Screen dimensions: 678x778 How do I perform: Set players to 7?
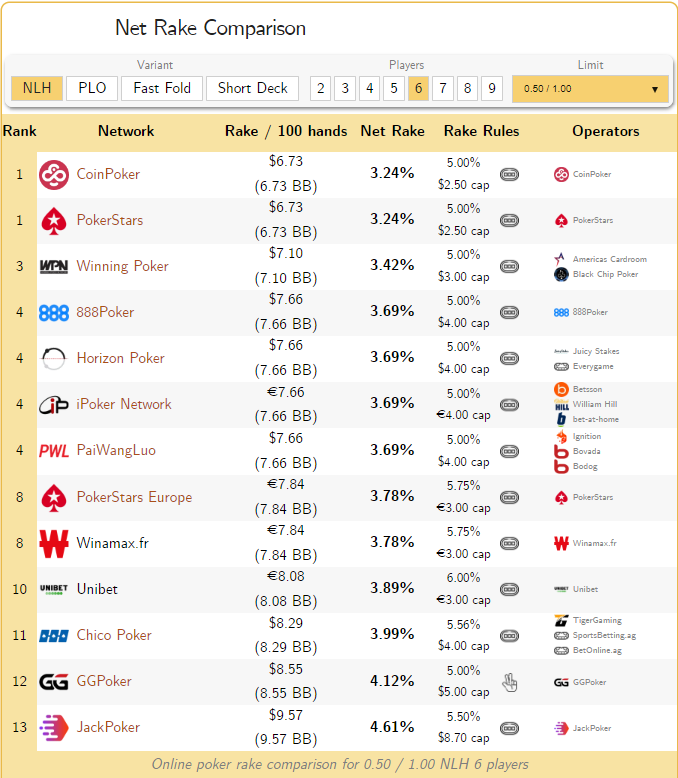coord(443,88)
